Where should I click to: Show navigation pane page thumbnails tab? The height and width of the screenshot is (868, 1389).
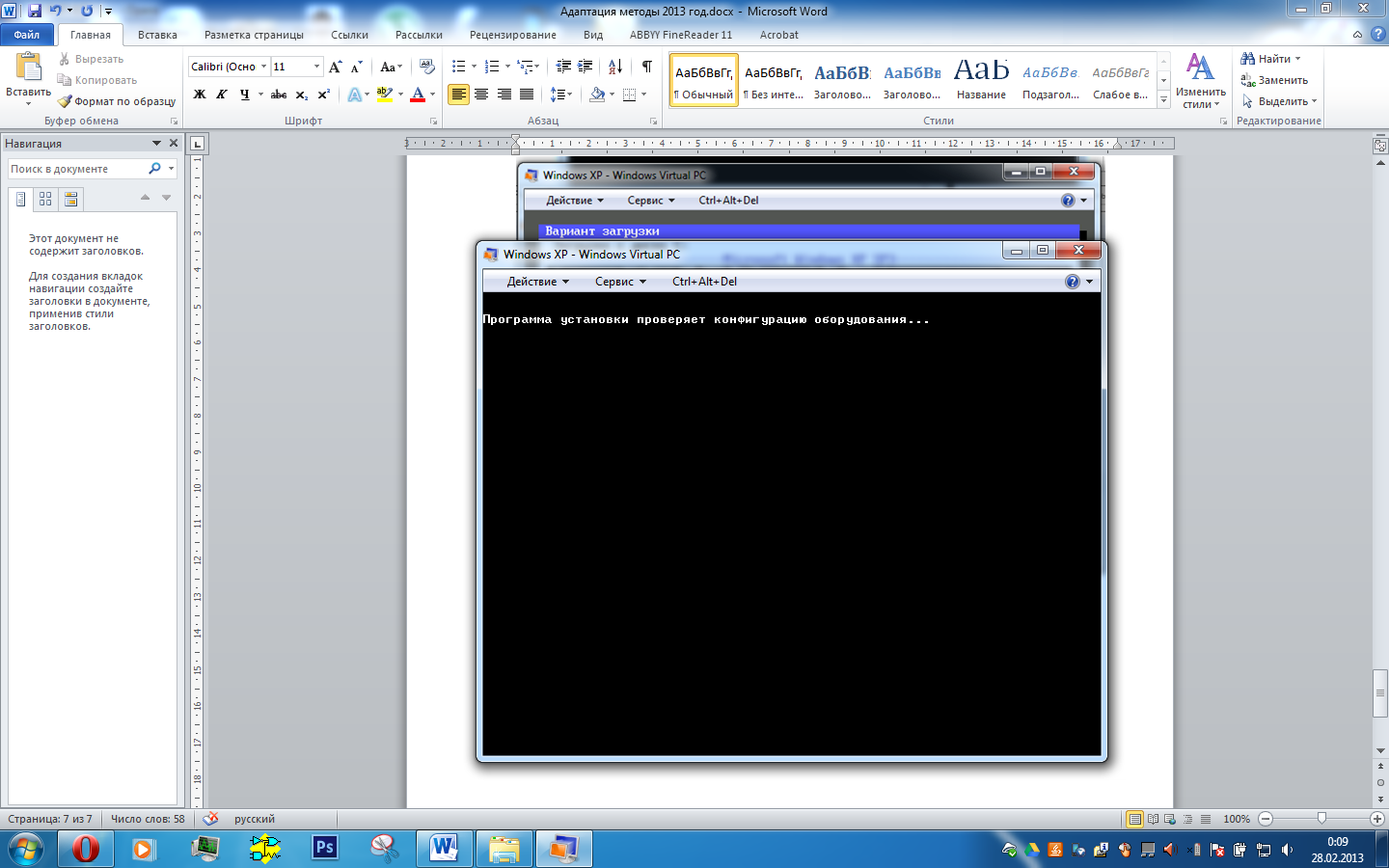(45, 199)
